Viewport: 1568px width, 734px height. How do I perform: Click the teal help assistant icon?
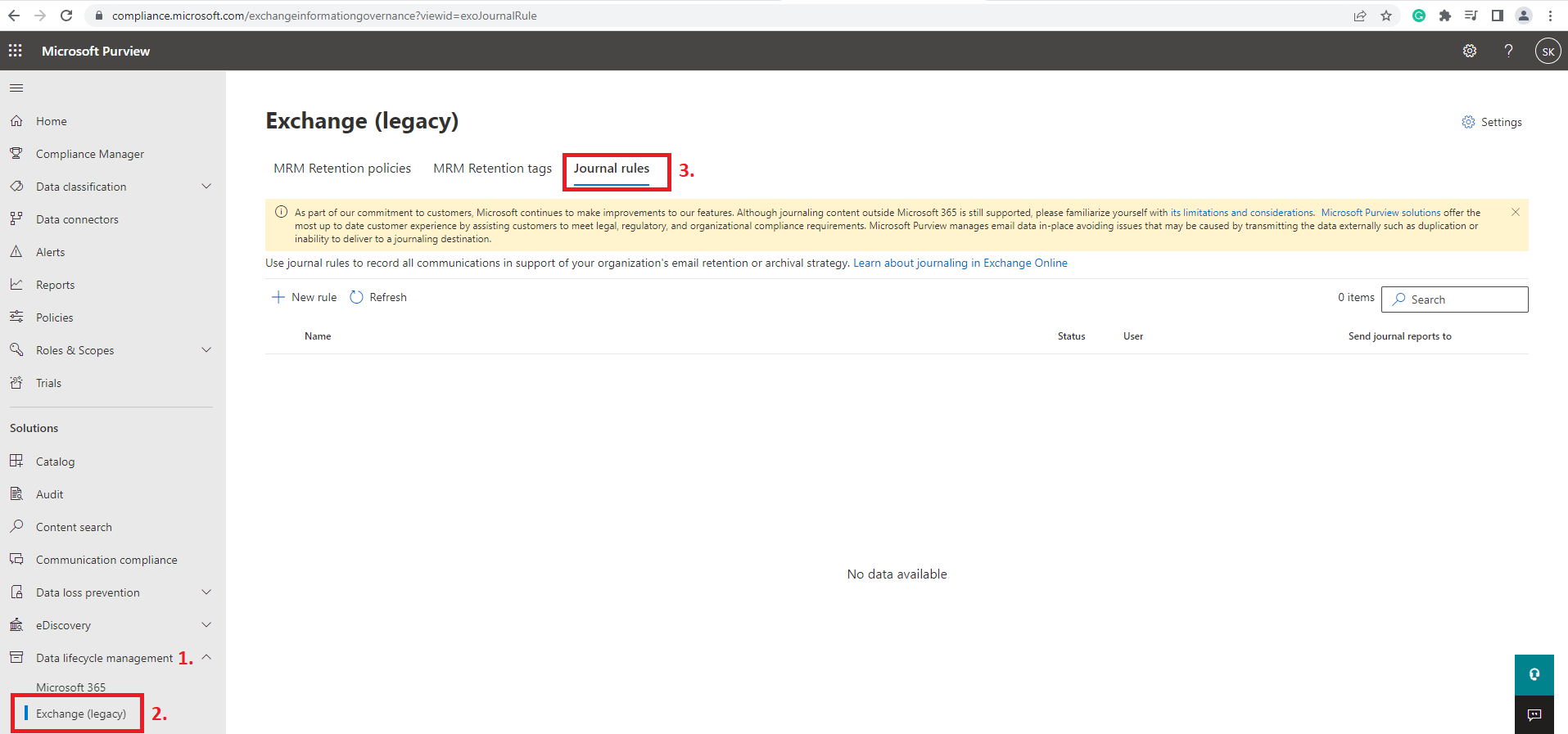1534,674
